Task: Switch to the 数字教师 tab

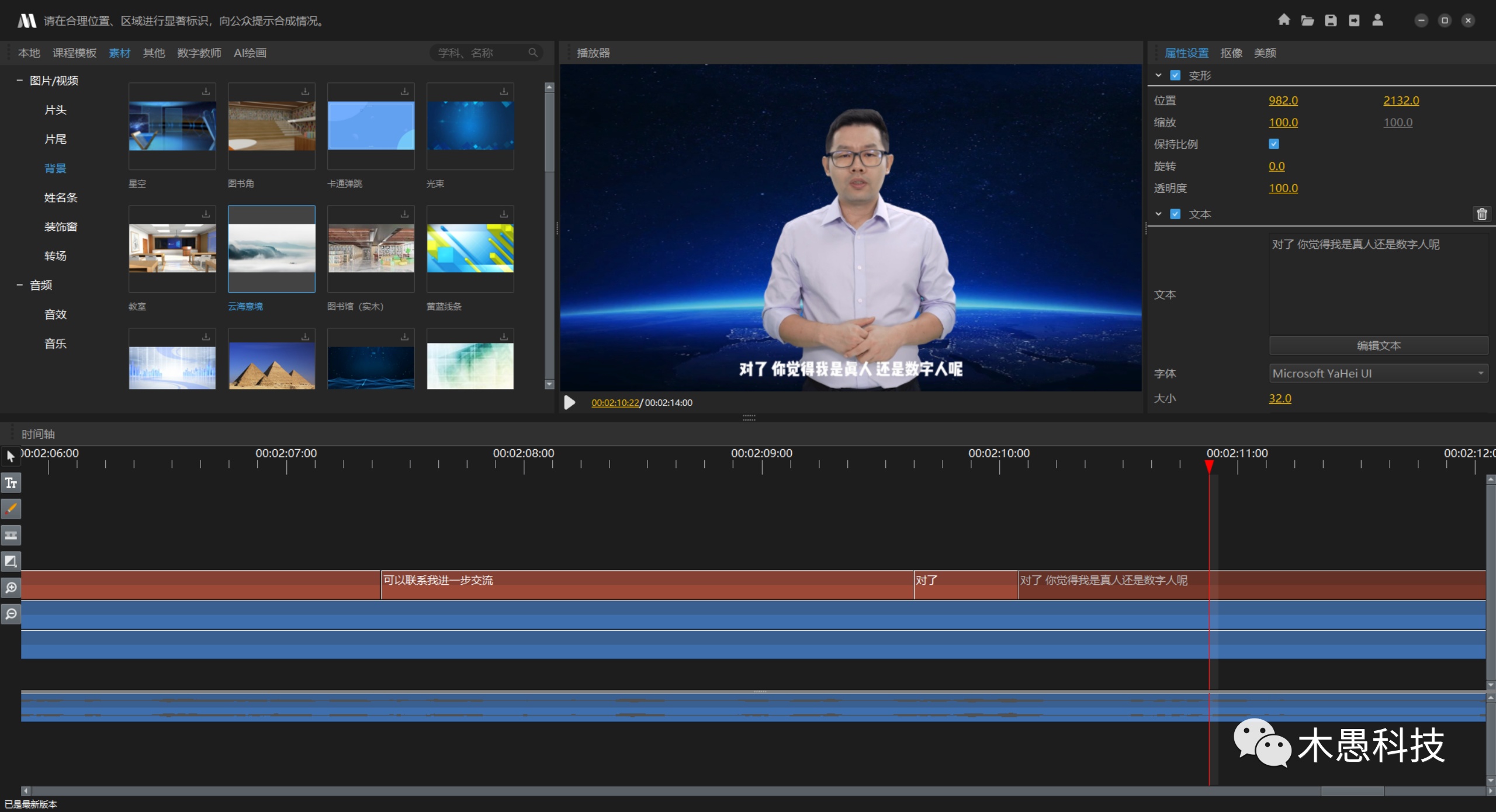Action: (199, 53)
